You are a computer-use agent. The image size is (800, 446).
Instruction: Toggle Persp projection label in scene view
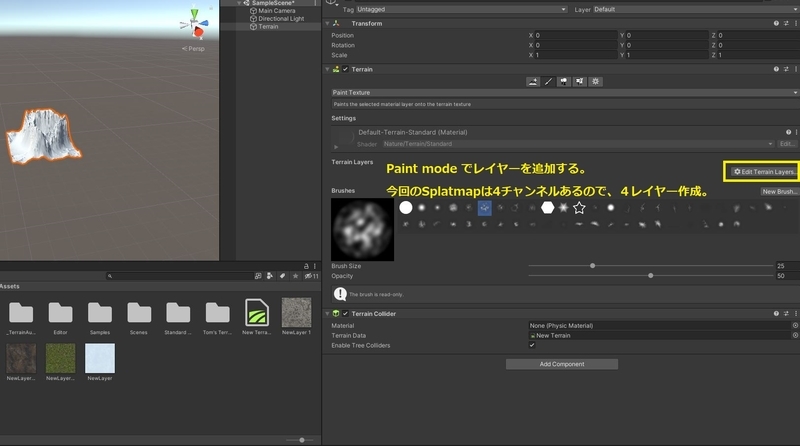(x=193, y=48)
